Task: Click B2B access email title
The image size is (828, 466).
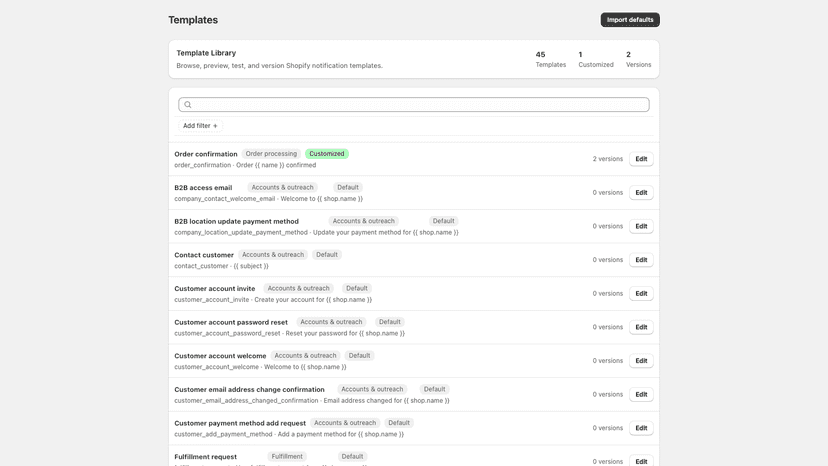Action: [x=203, y=188]
